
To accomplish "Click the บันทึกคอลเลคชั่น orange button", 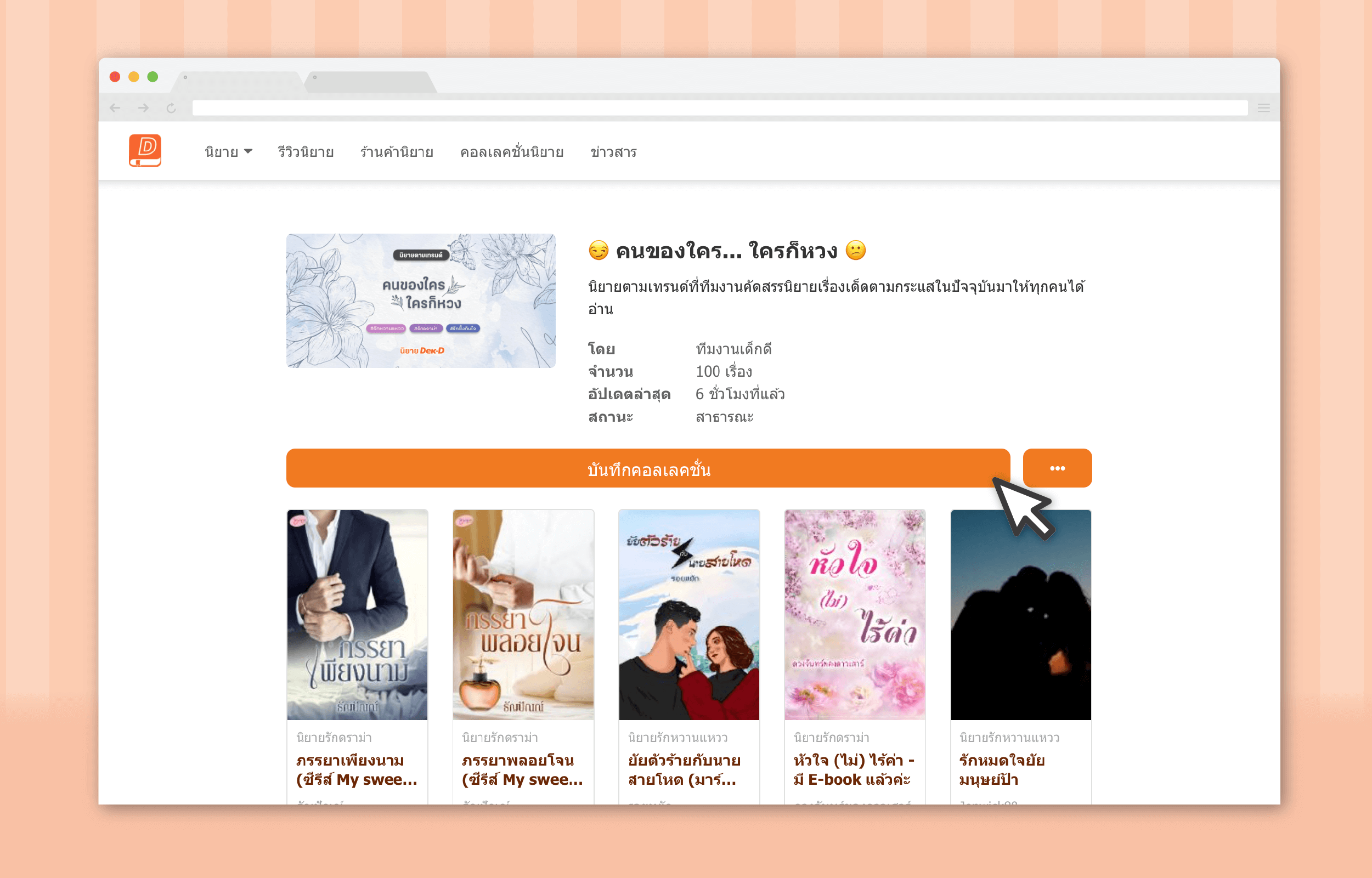I will tap(648, 468).
